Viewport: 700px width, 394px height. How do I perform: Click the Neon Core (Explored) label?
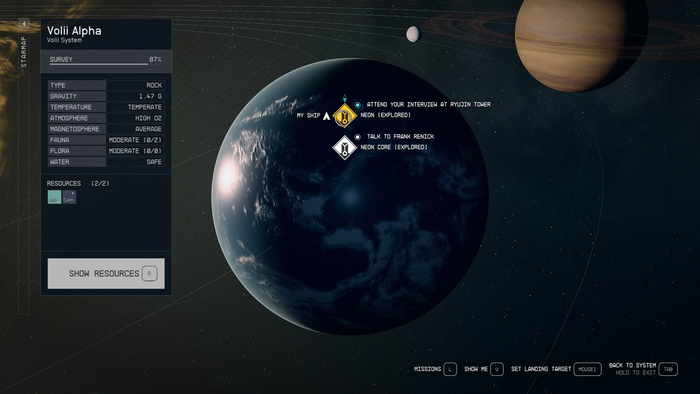point(394,147)
